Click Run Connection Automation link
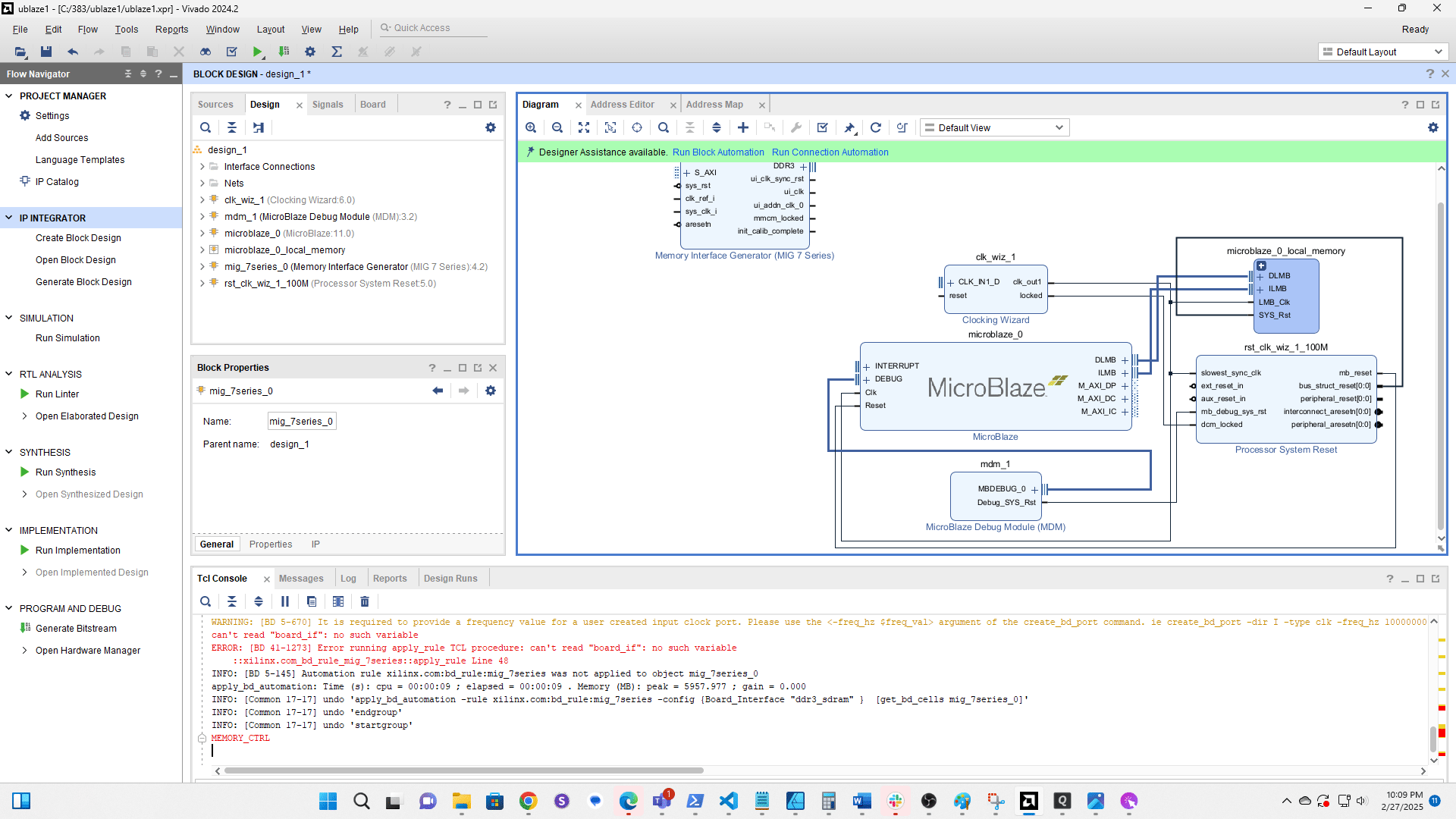Image resolution: width=1456 pixels, height=819 pixels. point(830,152)
